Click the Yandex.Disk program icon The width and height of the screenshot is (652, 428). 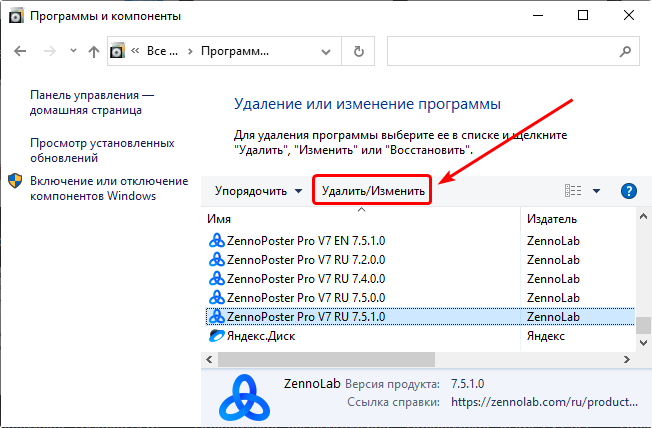216,336
